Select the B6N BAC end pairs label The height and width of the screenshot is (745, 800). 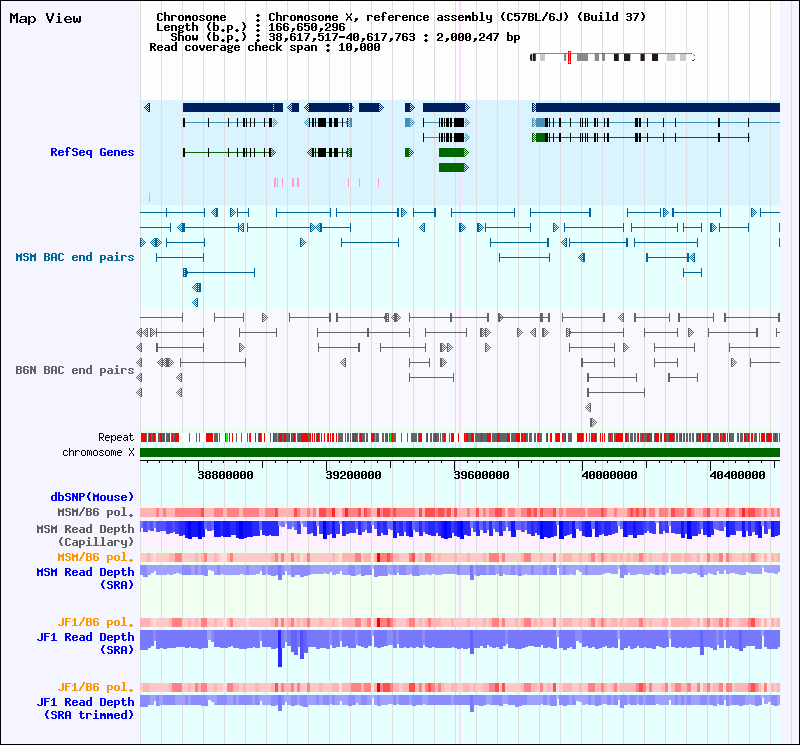(x=74, y=370)
